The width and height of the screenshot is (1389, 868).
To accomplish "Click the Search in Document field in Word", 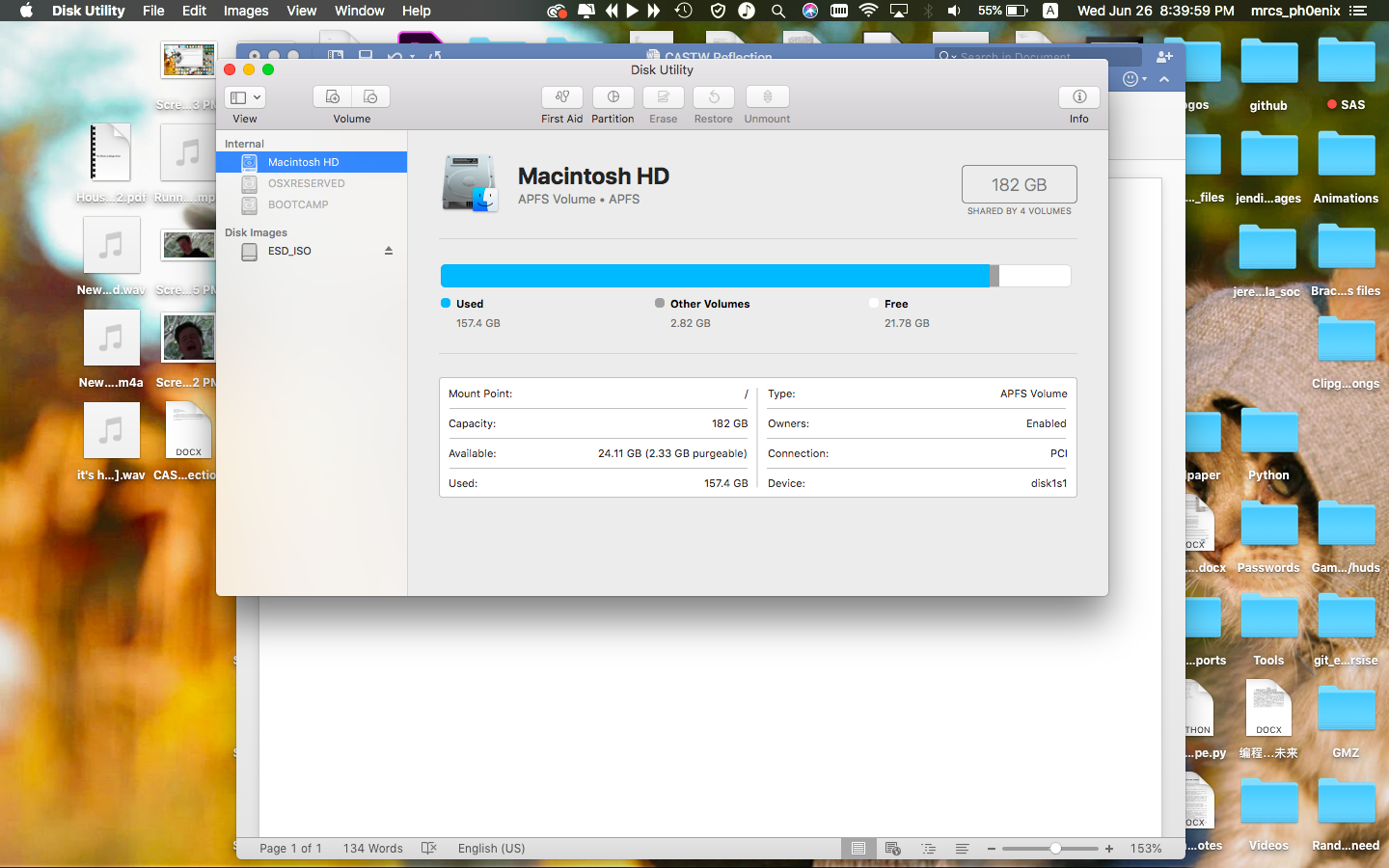I will [1038, 57].
